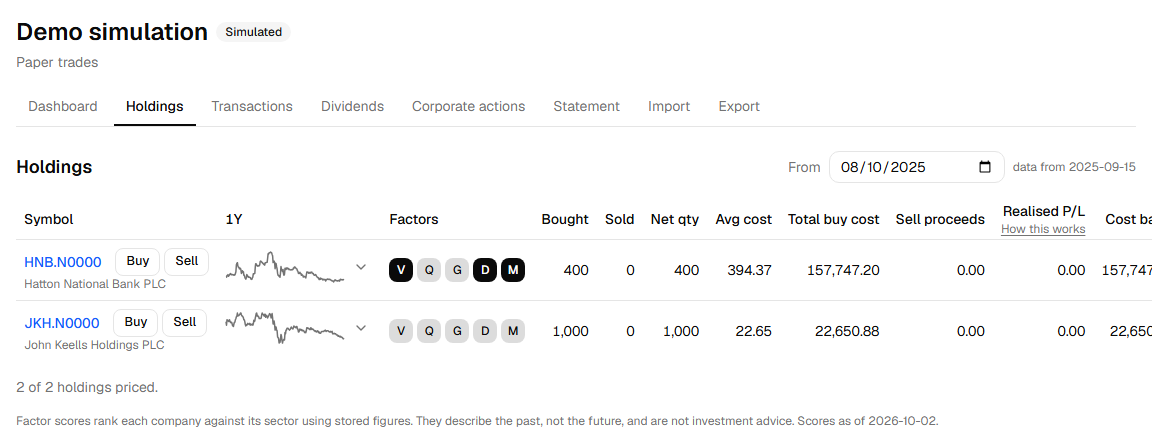The height and width of the screenshot is (445, 1152).
Task: Click the G factor badge for JKH.N0000
Action: click(x=457, y=331)
